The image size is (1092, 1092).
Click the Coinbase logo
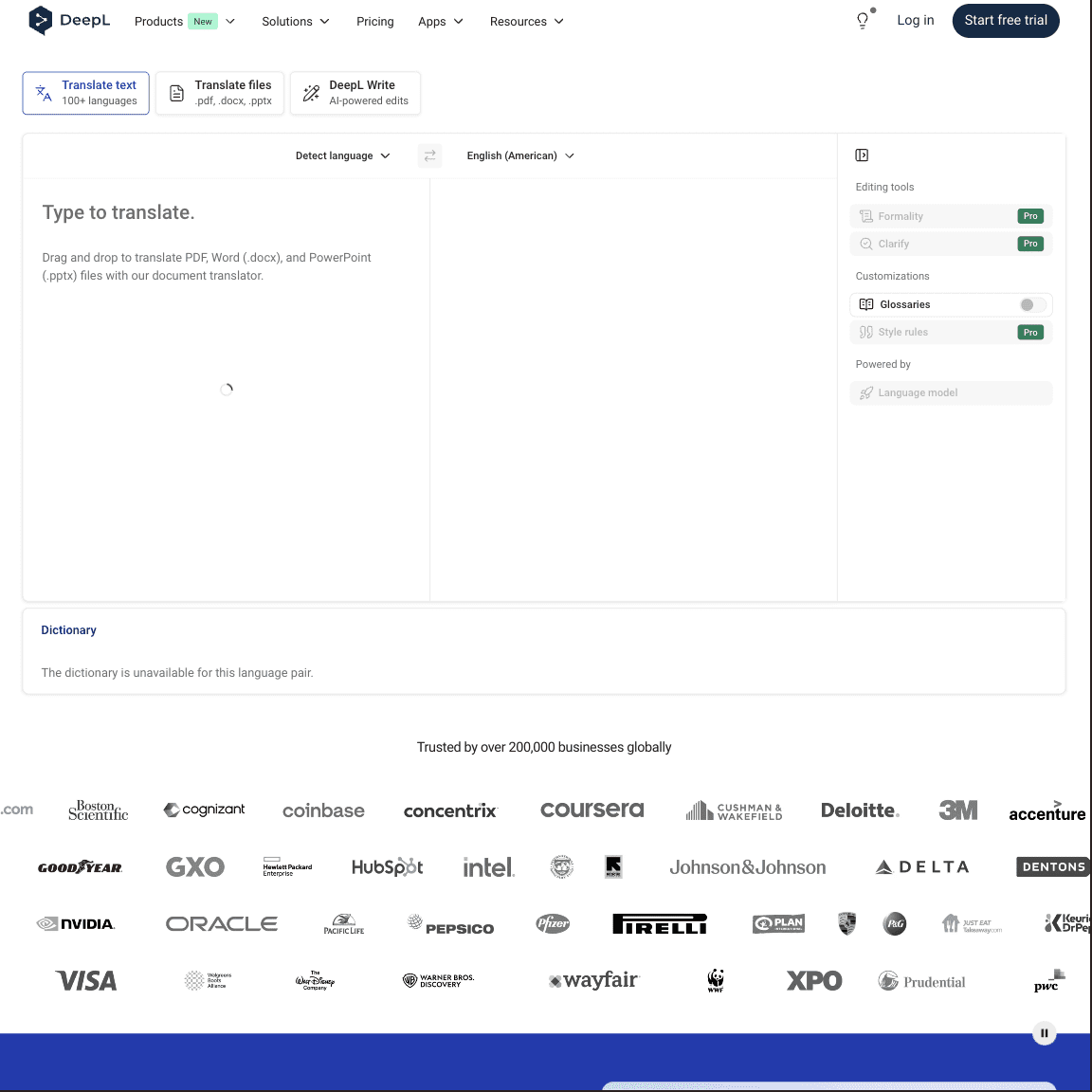[323, 810]
